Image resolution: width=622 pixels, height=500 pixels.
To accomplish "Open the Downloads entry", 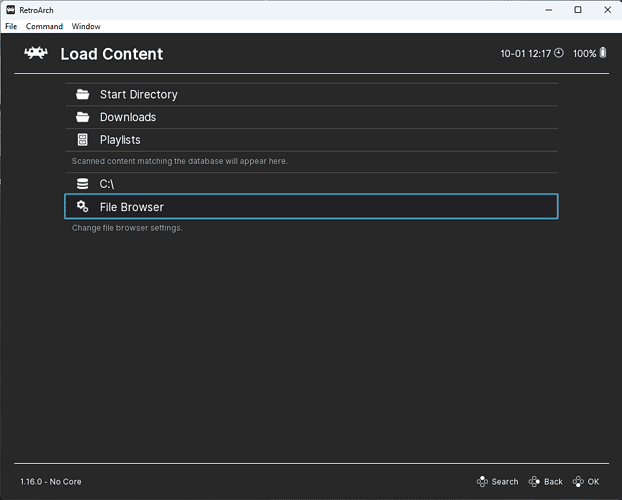I will point(127,117).
